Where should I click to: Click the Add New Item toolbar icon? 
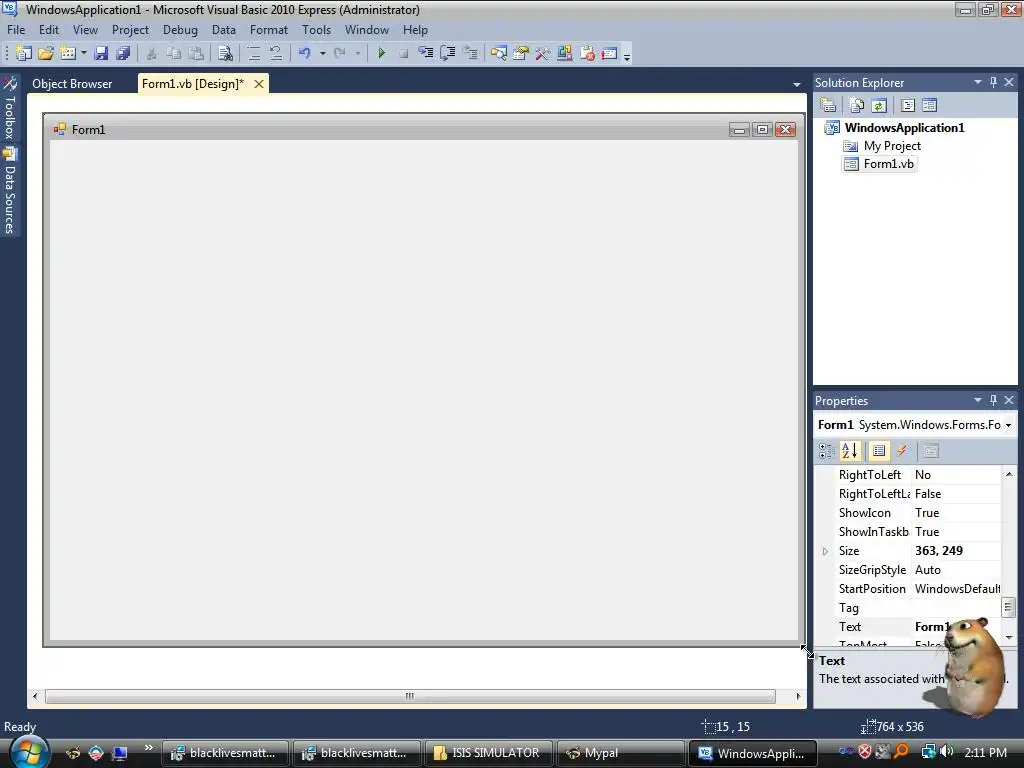[x=68, y=54]
